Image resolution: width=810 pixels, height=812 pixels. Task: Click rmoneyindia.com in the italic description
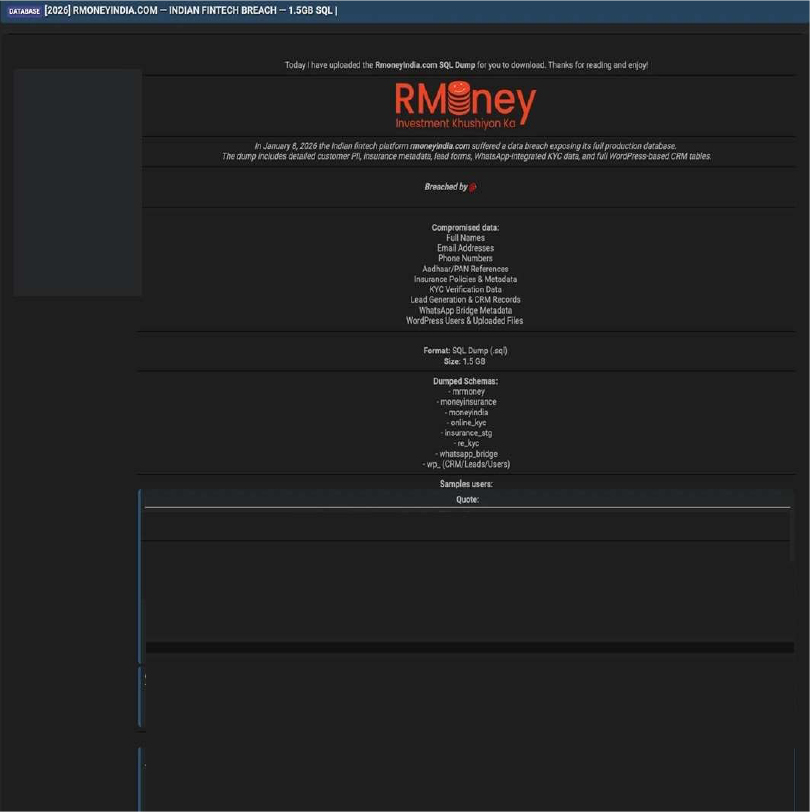point(440,146)
